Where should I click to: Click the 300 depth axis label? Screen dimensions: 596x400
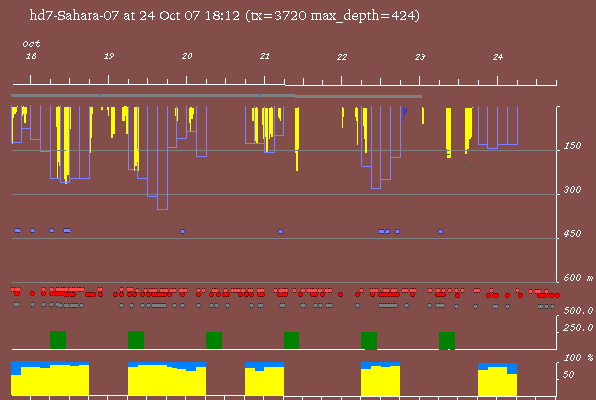click(572, 190)
